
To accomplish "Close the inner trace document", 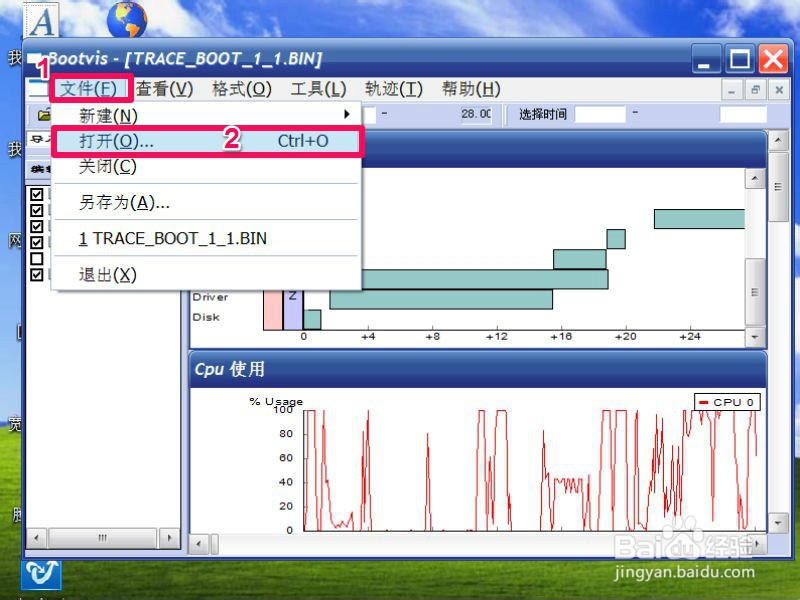I will coord(779,90).
